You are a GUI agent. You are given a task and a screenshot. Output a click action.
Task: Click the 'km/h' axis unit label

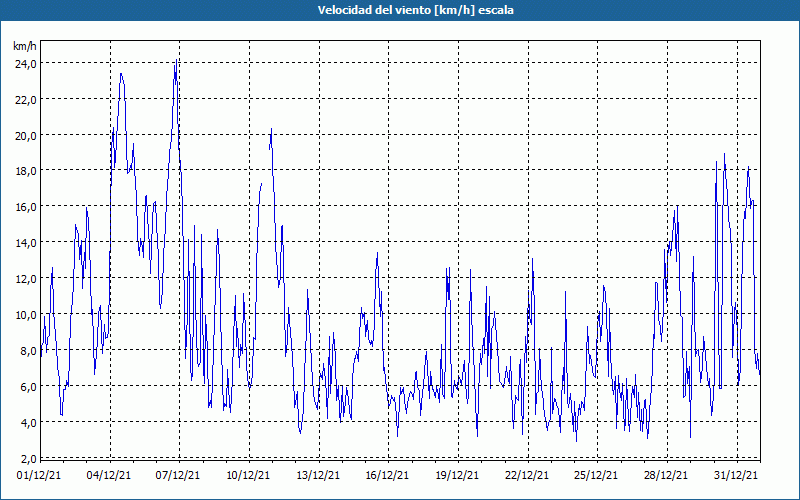tap(25, 46)
